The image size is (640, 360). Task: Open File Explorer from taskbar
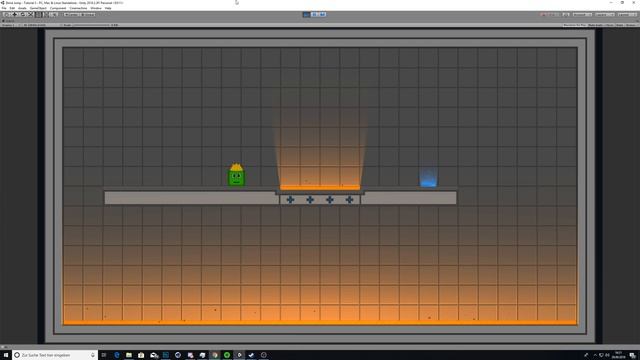[x=129, y=355]
